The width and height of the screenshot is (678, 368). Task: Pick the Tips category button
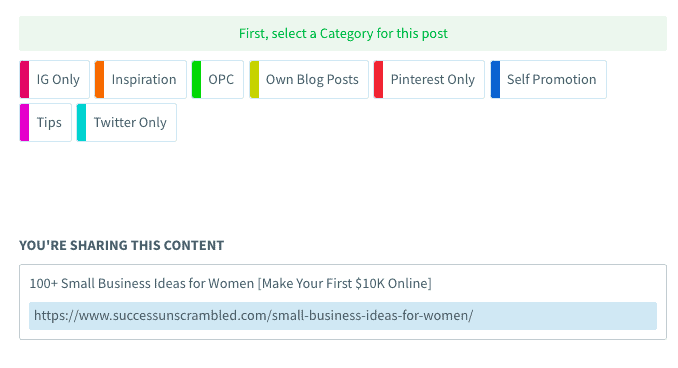45,122
